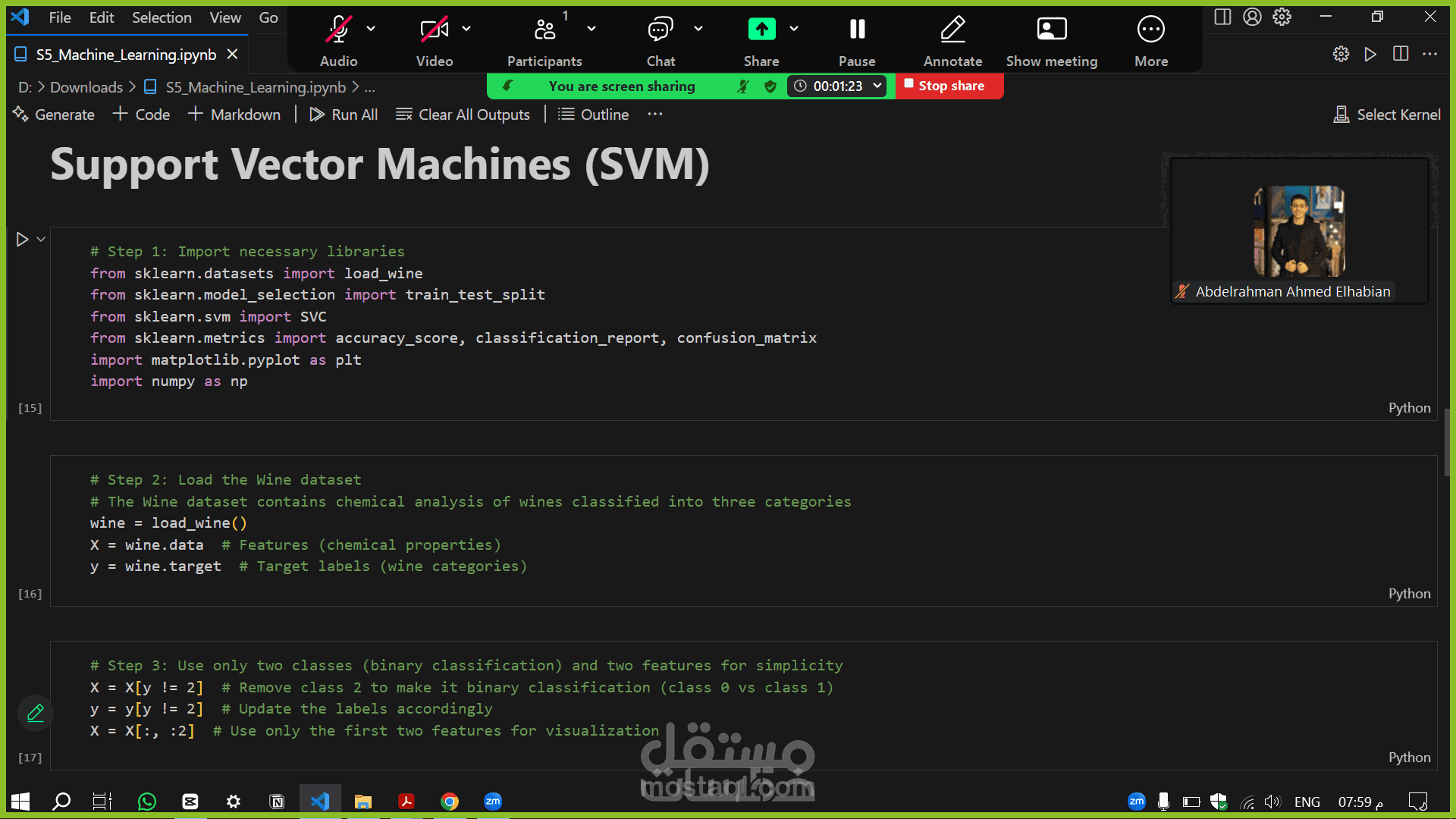Click the Stop share button
Viewport: 1456px width, 819px height.
[949, 86]
